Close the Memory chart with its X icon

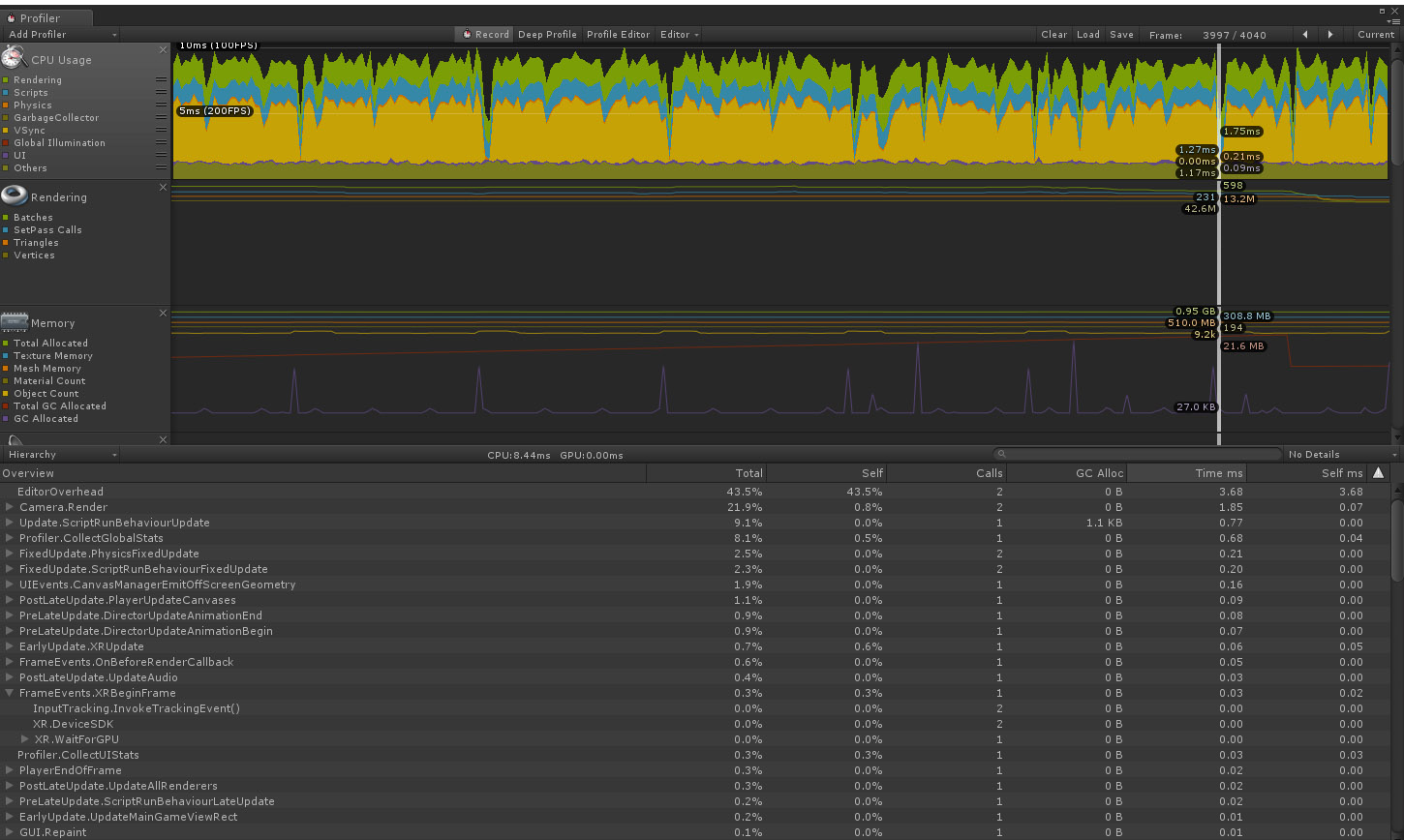coord(163,313)
